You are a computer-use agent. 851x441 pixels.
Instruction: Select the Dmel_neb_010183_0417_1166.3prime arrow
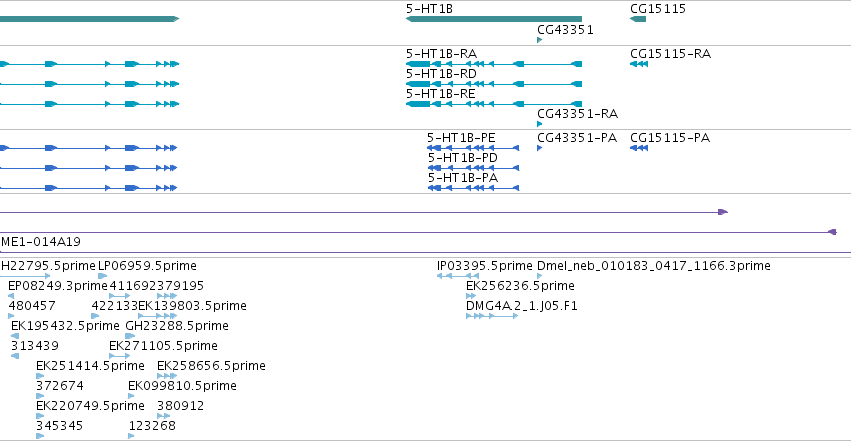point(539,276)
